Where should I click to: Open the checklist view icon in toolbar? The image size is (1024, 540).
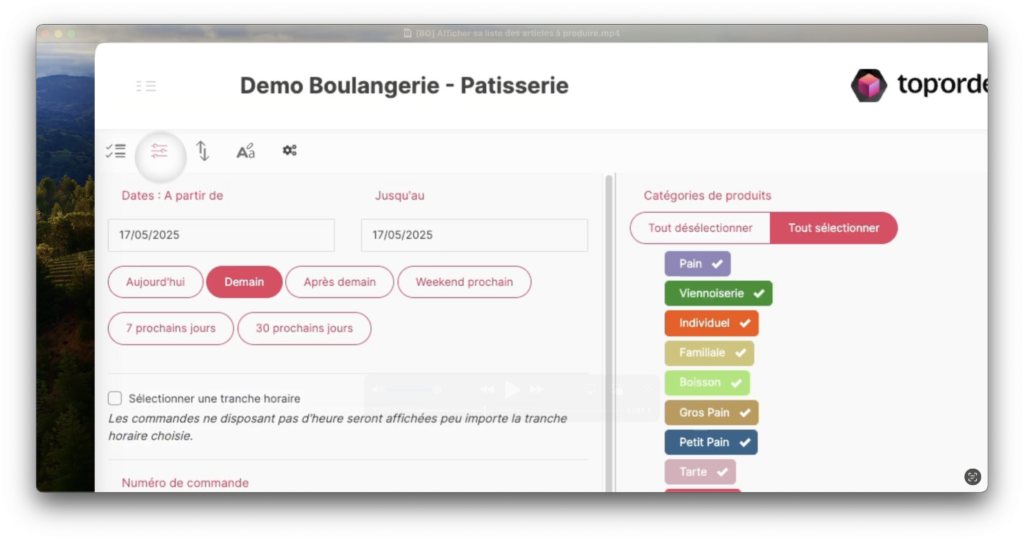pyautogui.click(x=116, y=151)
